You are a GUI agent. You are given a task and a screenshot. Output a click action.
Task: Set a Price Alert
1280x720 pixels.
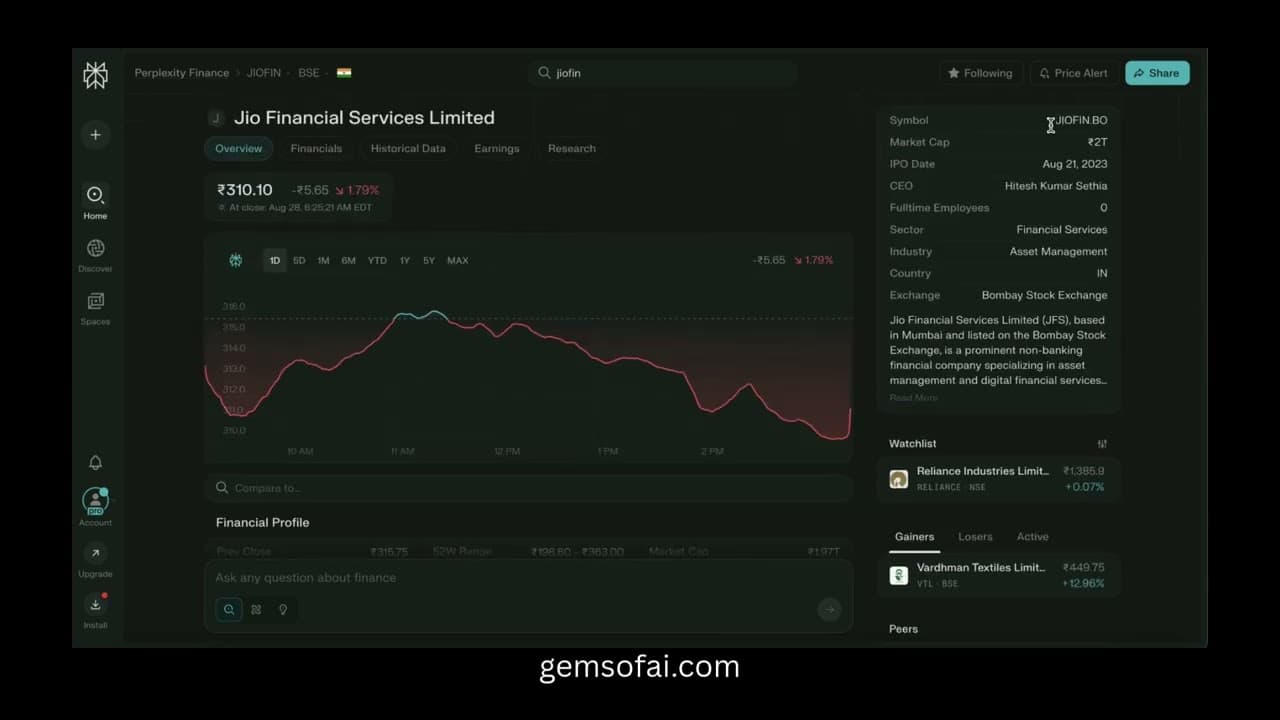coord(1073,73)
